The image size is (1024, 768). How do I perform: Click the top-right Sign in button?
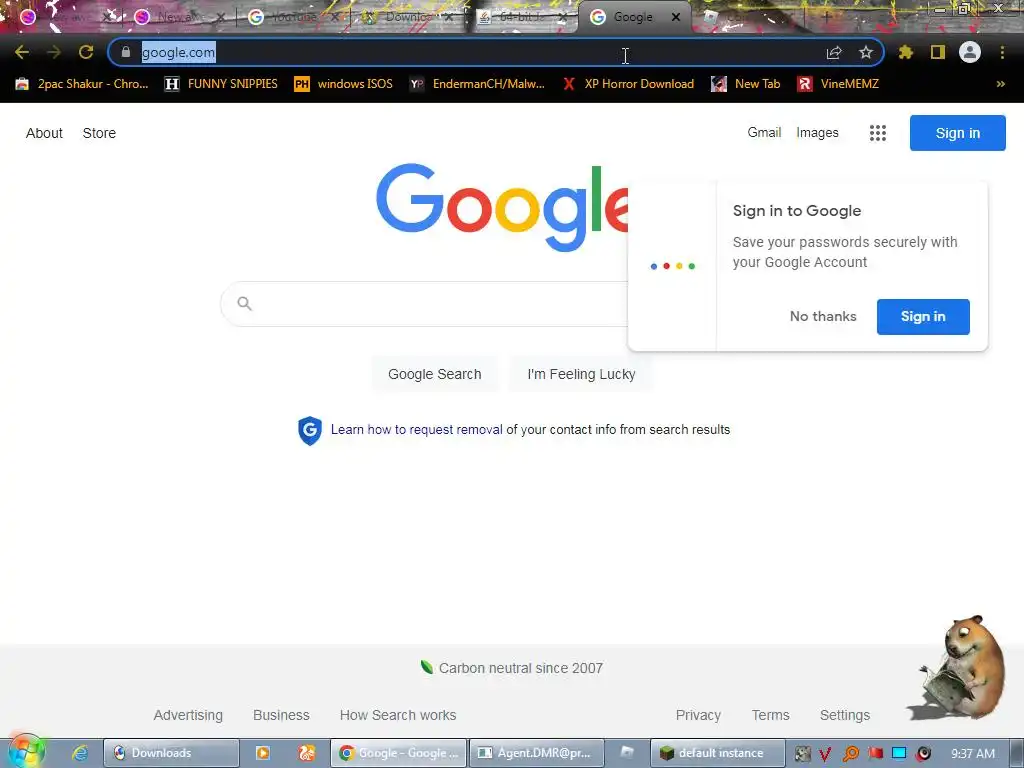tap(957, 133)
